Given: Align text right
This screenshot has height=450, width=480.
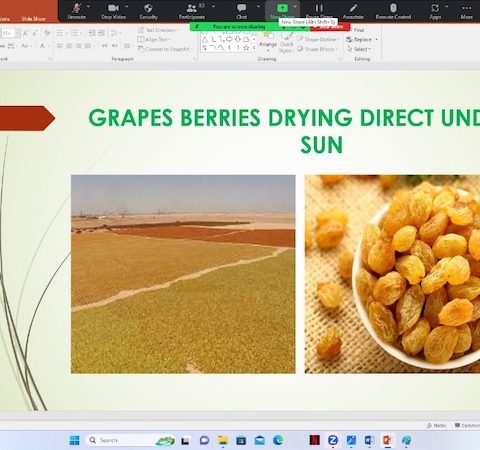Looking at the screenshot, I should click(x=78, y=46).
